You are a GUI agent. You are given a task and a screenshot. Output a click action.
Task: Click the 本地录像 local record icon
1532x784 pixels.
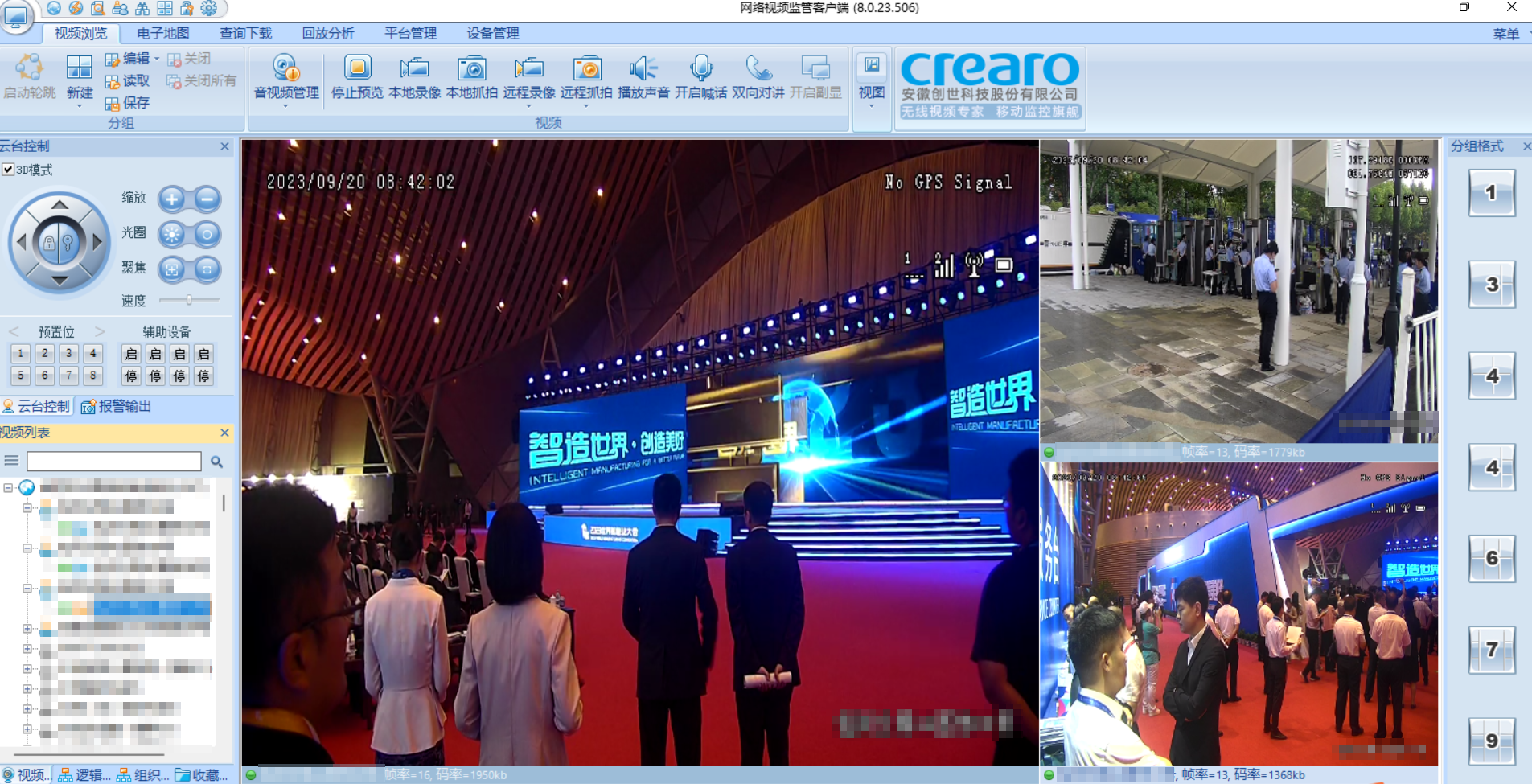pos(414,71)
